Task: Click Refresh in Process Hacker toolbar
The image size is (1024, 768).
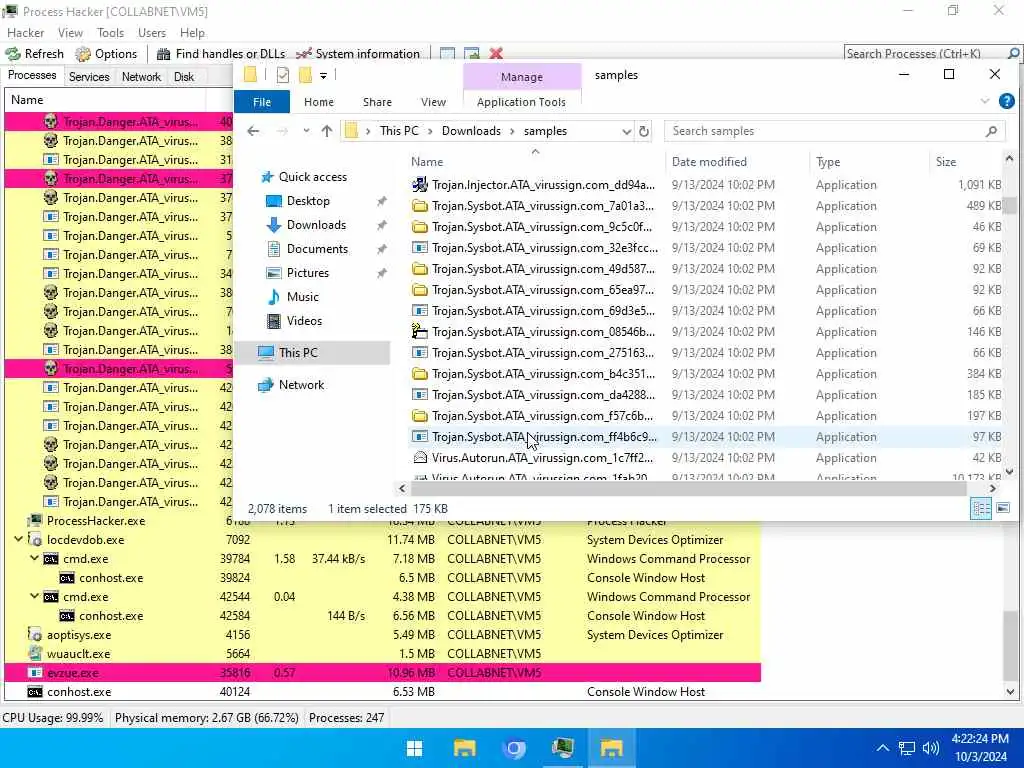Action: coord(35,54)
